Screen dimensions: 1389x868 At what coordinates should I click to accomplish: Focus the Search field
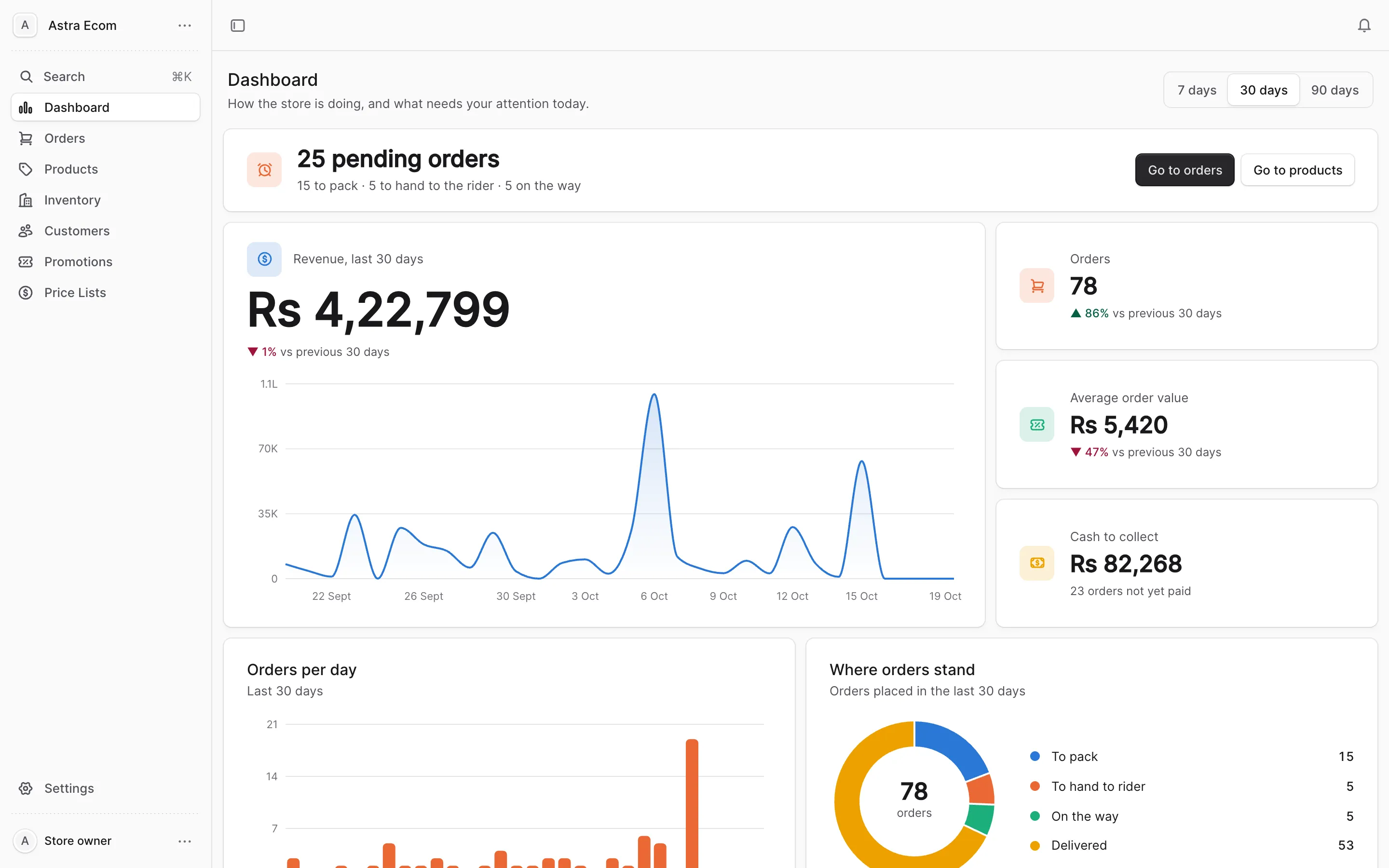[x=106, y=76]
